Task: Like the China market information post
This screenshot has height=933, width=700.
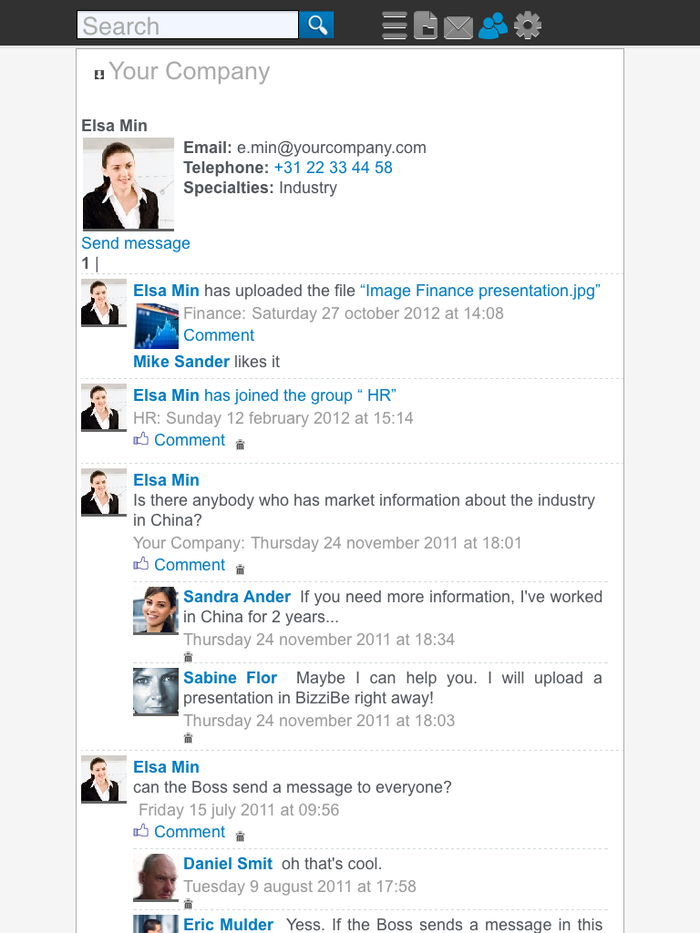Action: click(141, 565)
